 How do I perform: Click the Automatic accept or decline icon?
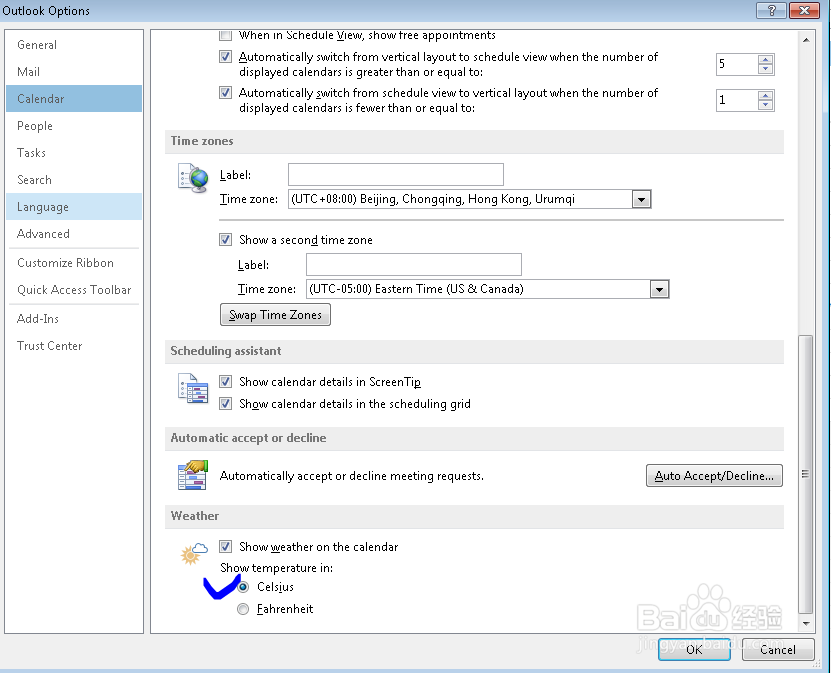[193, 475]
